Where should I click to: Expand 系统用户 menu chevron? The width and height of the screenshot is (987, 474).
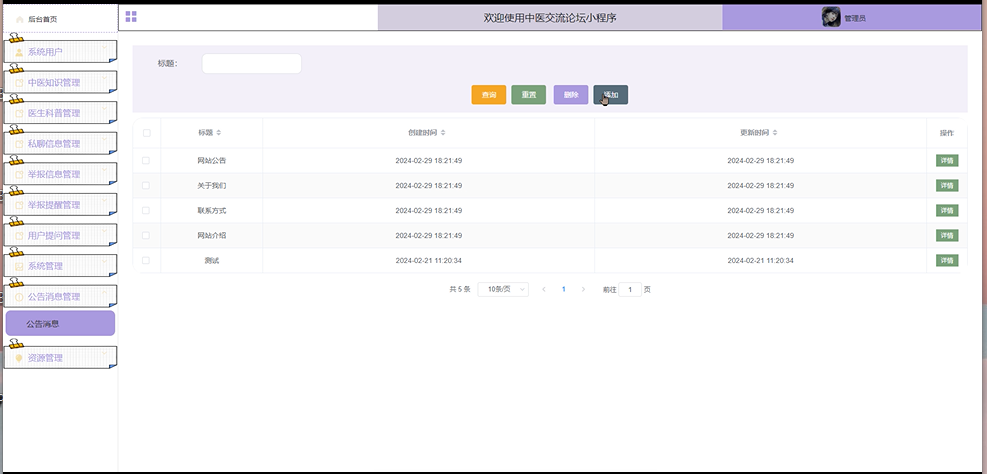pos(104,48)
